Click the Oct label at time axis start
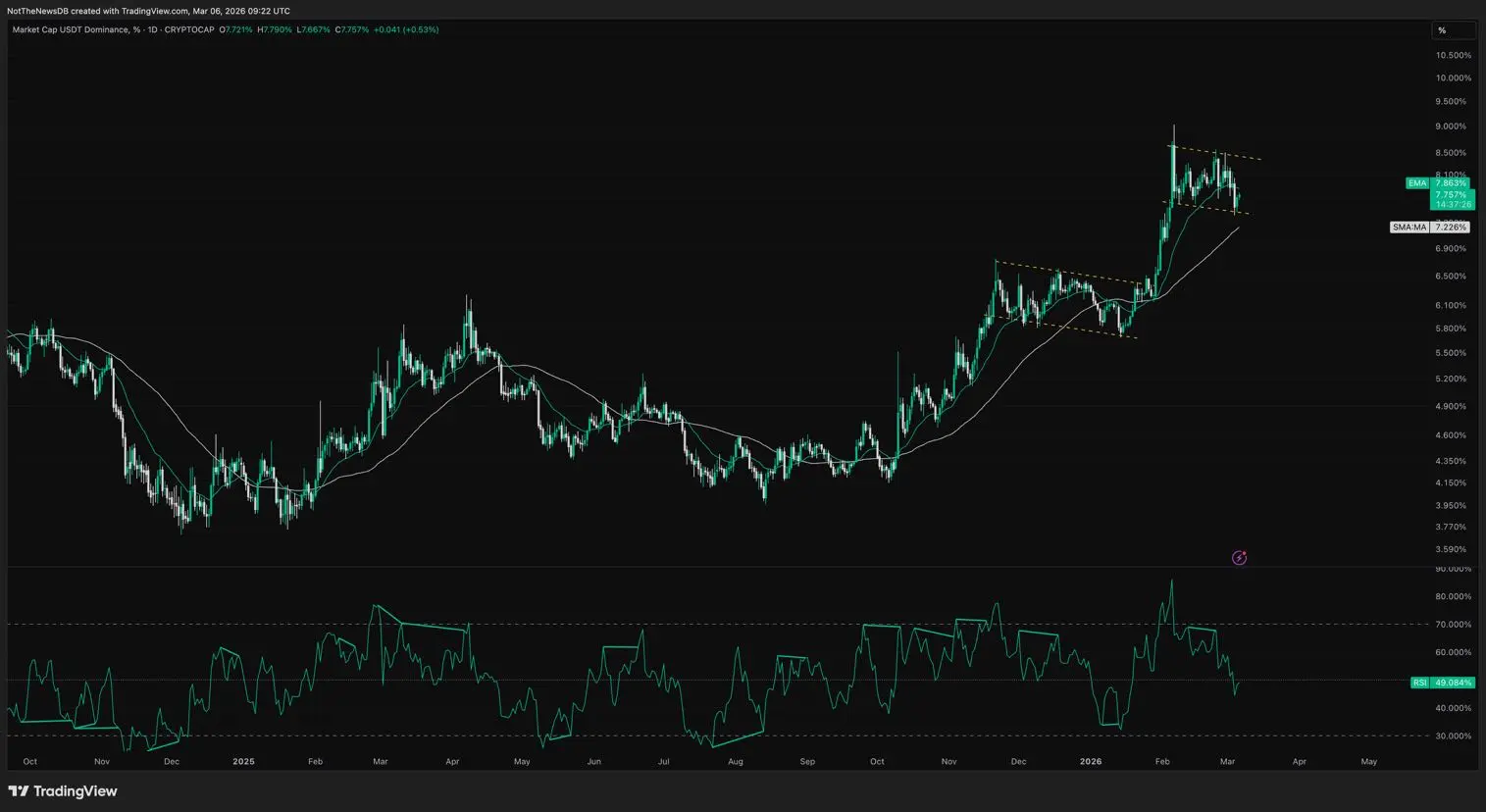The image size is (1486, 812). 30,762
